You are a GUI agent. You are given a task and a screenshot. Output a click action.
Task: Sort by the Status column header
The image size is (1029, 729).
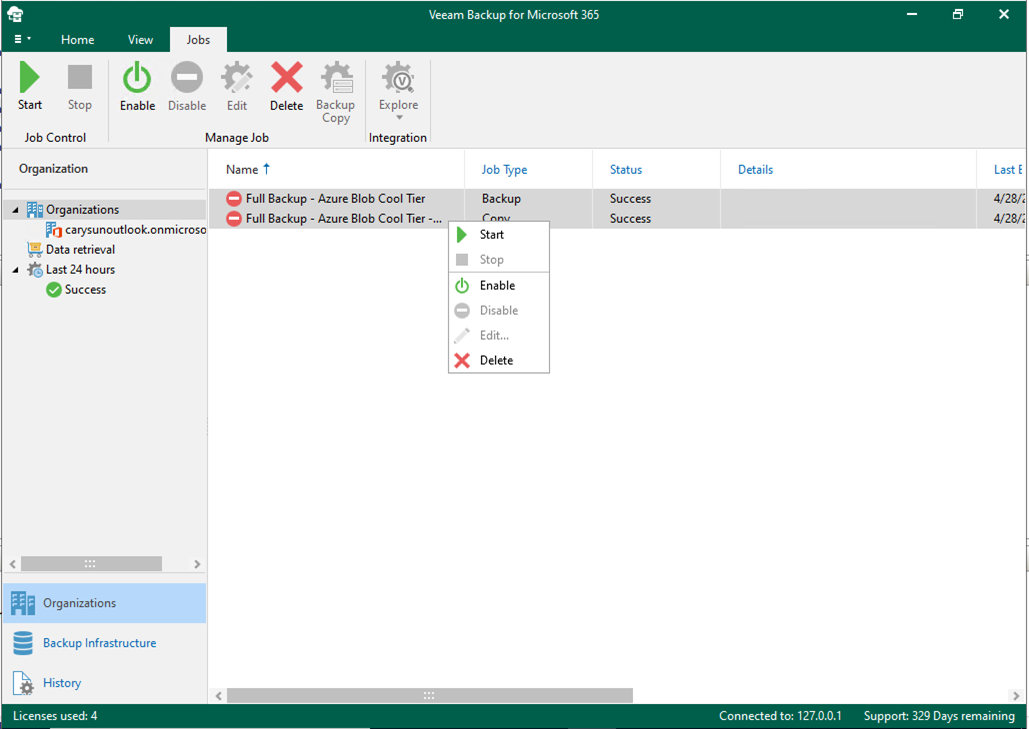625,170
